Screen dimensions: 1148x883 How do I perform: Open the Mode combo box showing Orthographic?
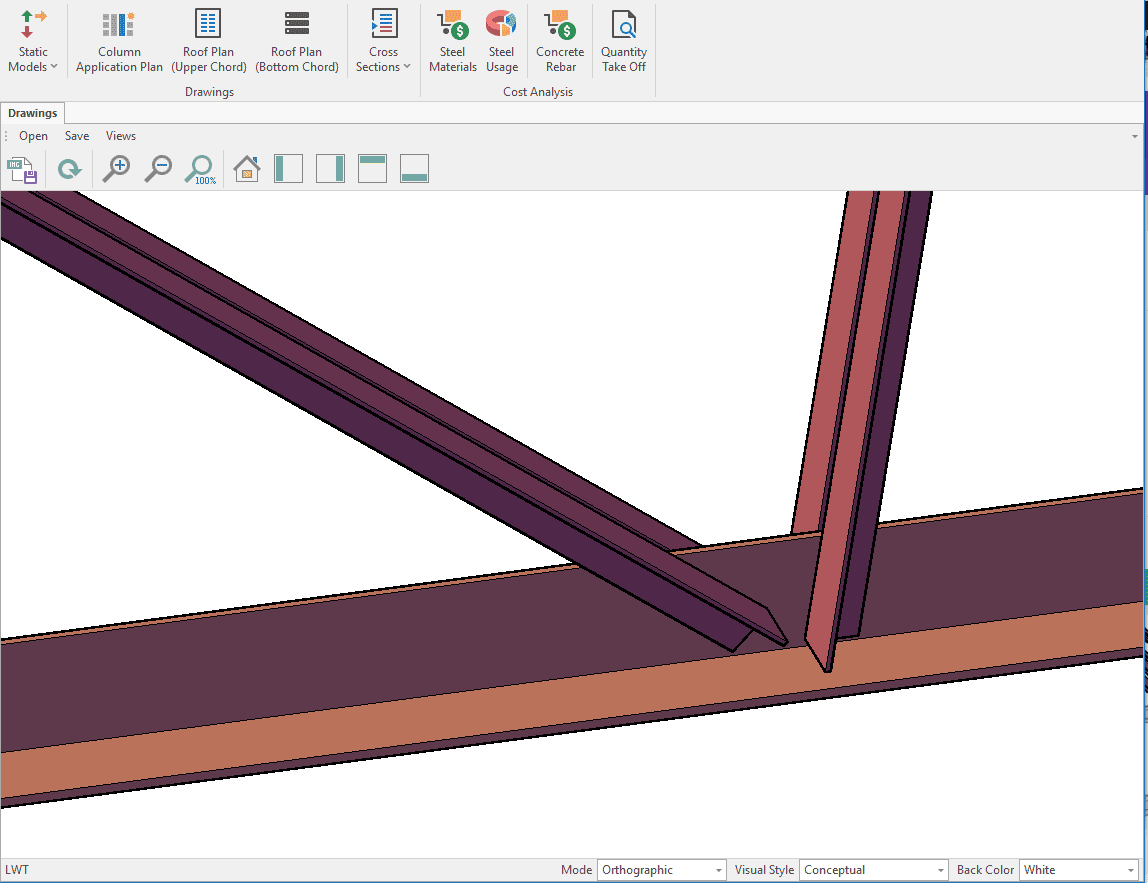pos(661,870)
